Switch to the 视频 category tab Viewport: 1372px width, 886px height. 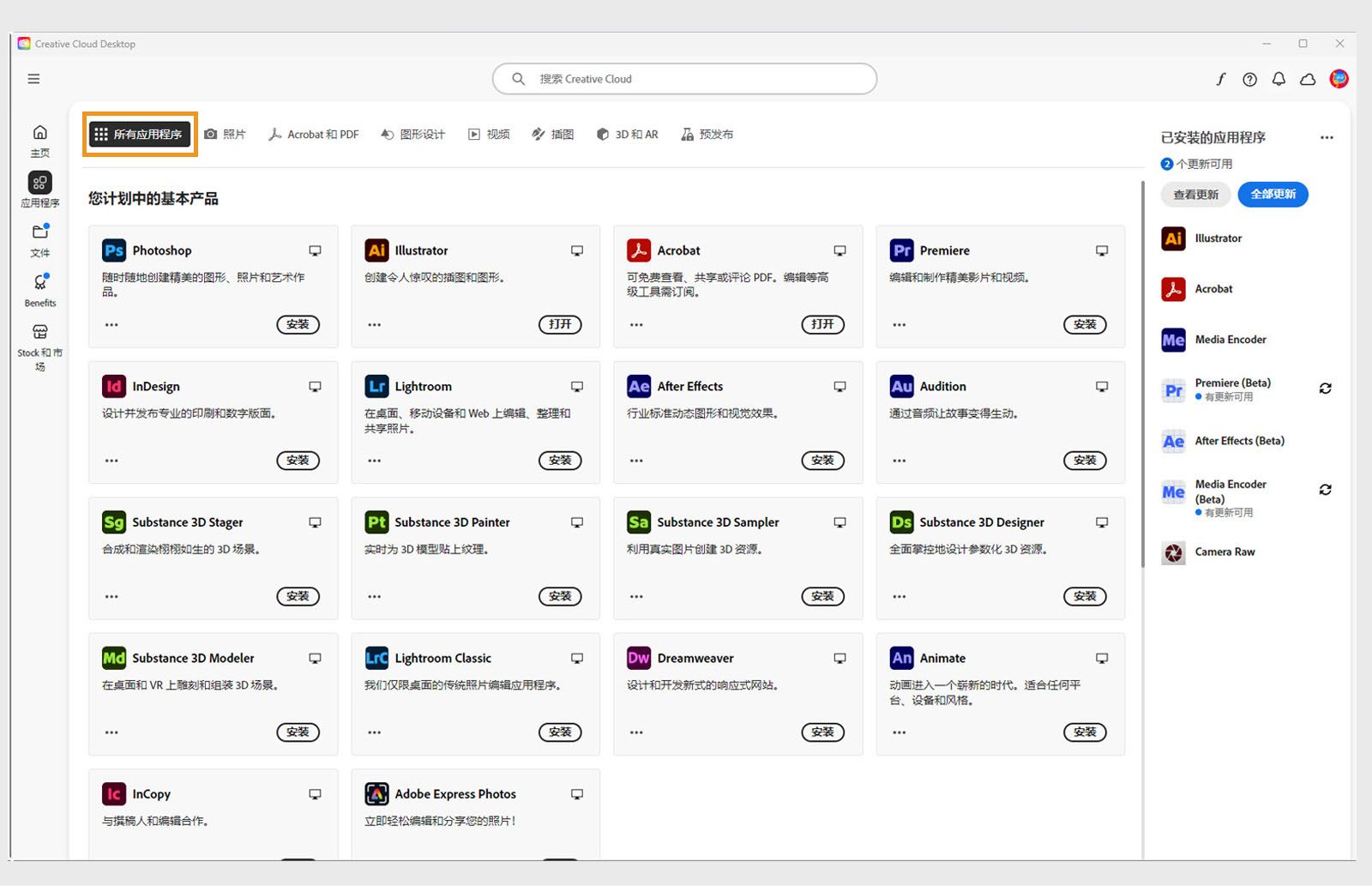tap(488, 134)
